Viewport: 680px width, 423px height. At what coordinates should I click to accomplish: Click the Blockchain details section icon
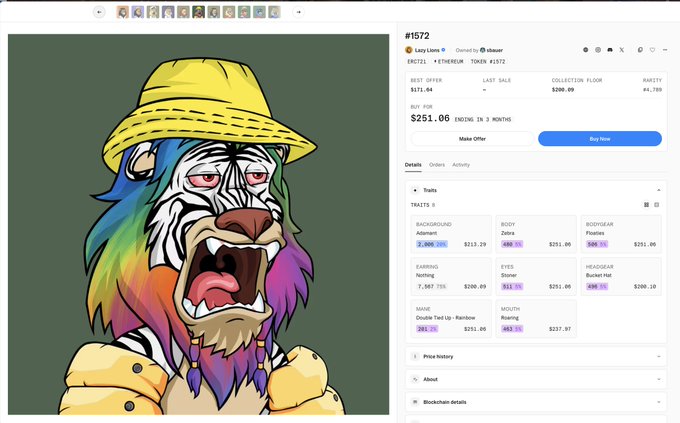point(415,402)
